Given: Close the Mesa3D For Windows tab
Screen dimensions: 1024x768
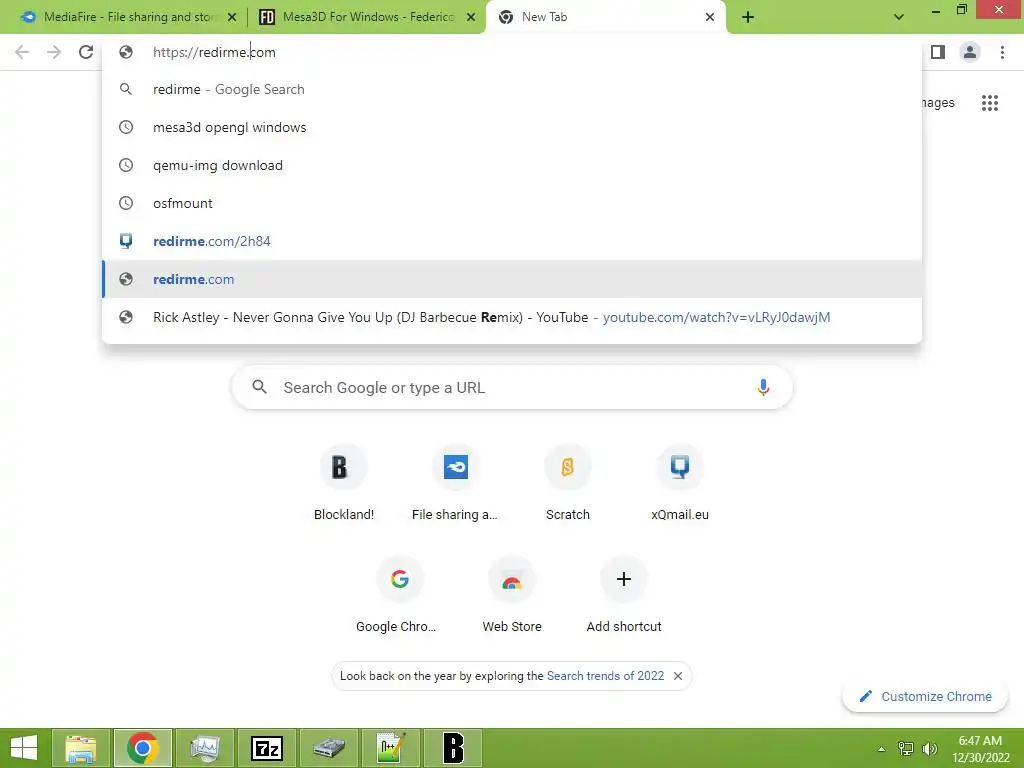Looking at the screenshot, I should click(471, 18).
